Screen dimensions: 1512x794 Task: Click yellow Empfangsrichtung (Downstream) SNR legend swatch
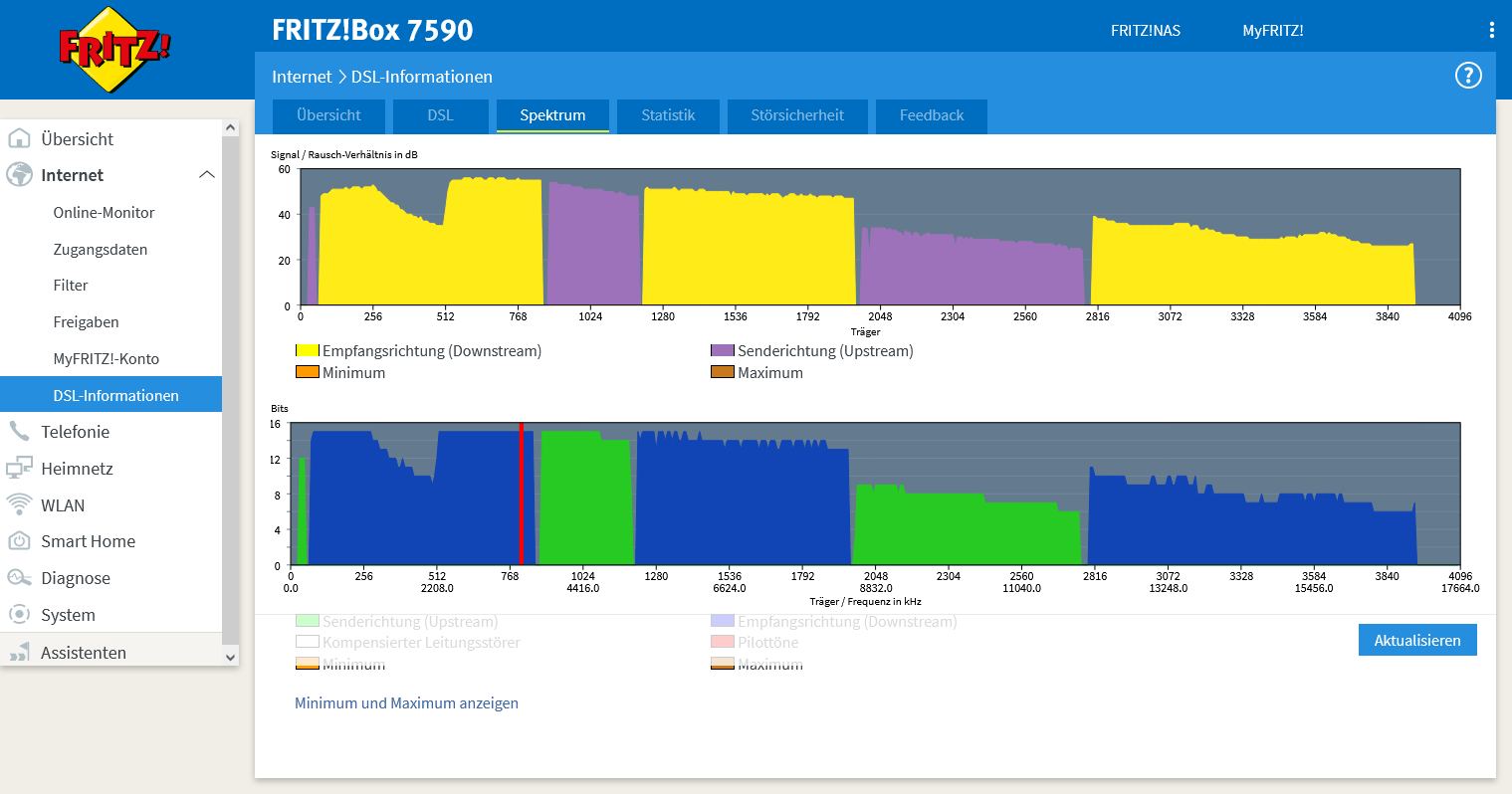(307, 350)
